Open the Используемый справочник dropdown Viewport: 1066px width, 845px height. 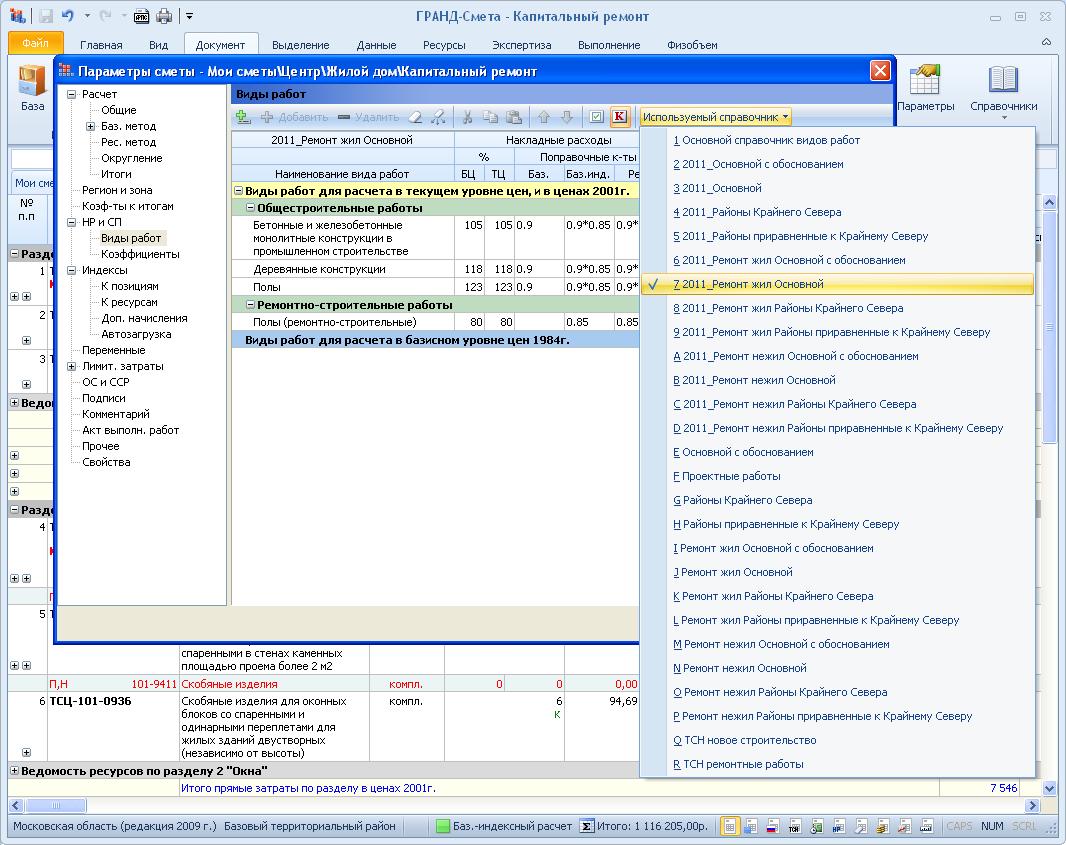(715, 117)
